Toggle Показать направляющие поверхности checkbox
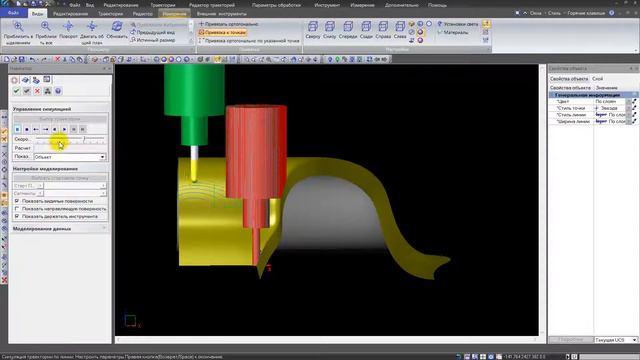This screenshot has height=360, width=640. click(17, 209)
